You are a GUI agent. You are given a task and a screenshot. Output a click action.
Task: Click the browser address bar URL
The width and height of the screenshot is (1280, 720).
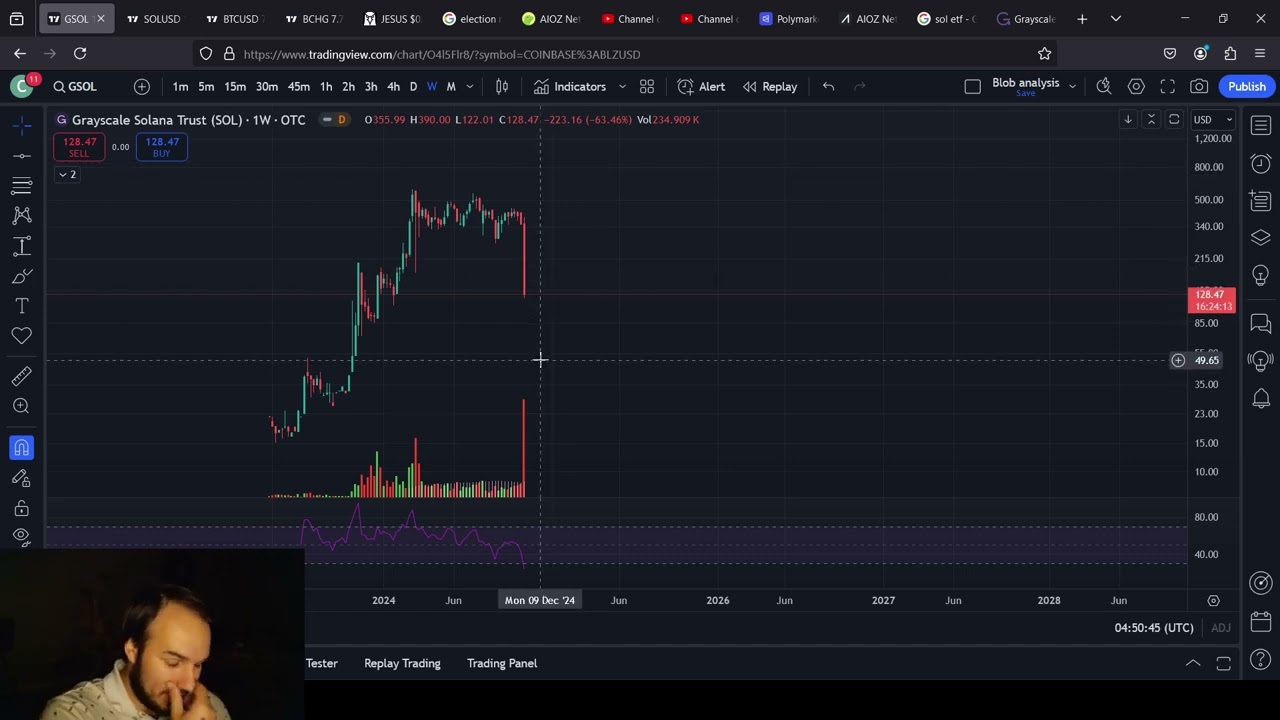[x=441, y=54]
